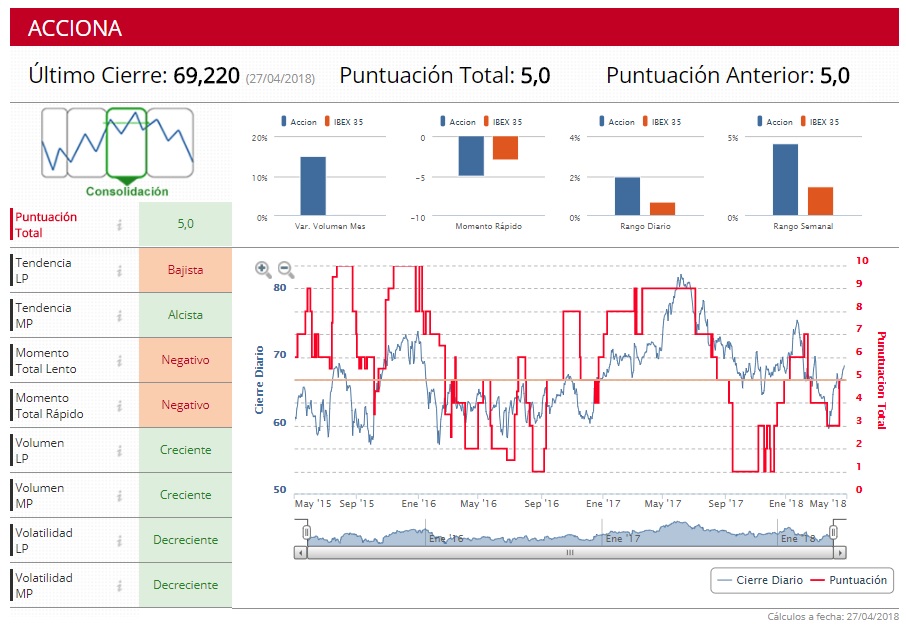The width and height of the screenshot is (906, 628).
Task: Click the Puntuación Total row label
Action: [x=46, y=225]
